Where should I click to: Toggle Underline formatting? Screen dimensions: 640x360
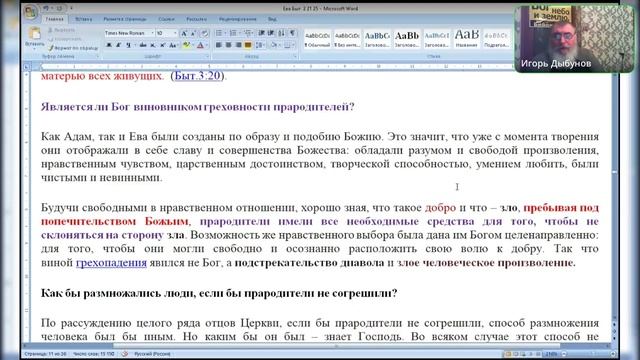click(x=129, y=45)
